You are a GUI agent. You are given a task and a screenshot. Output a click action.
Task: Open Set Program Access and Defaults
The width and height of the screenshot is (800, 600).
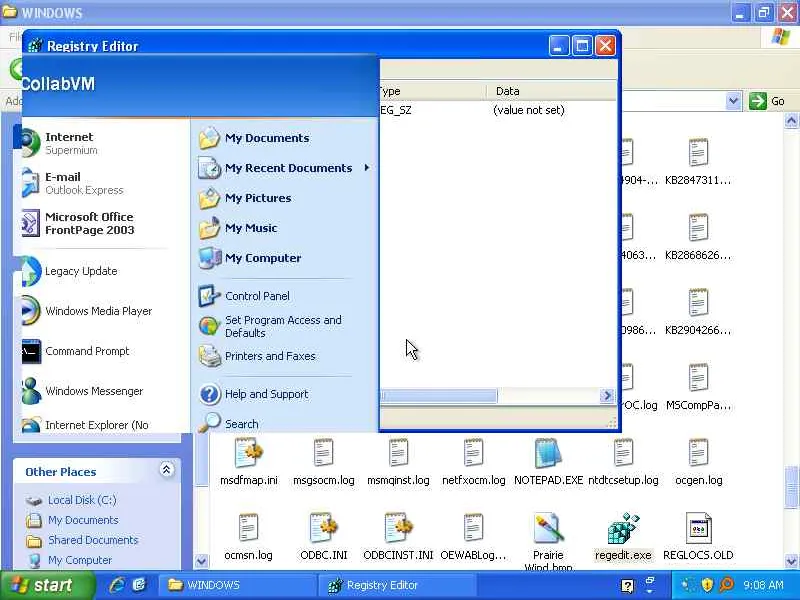point(284,326)
